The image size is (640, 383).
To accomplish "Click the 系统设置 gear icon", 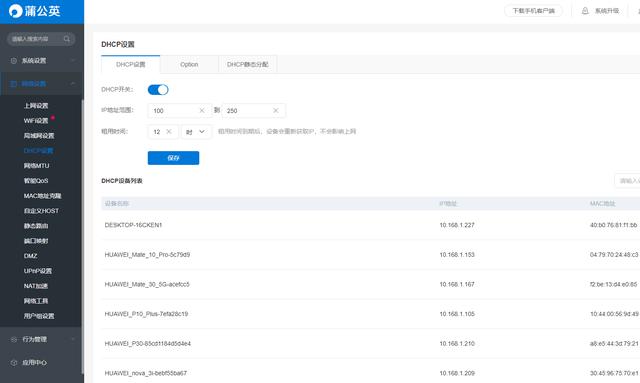I will coord(13,60).
